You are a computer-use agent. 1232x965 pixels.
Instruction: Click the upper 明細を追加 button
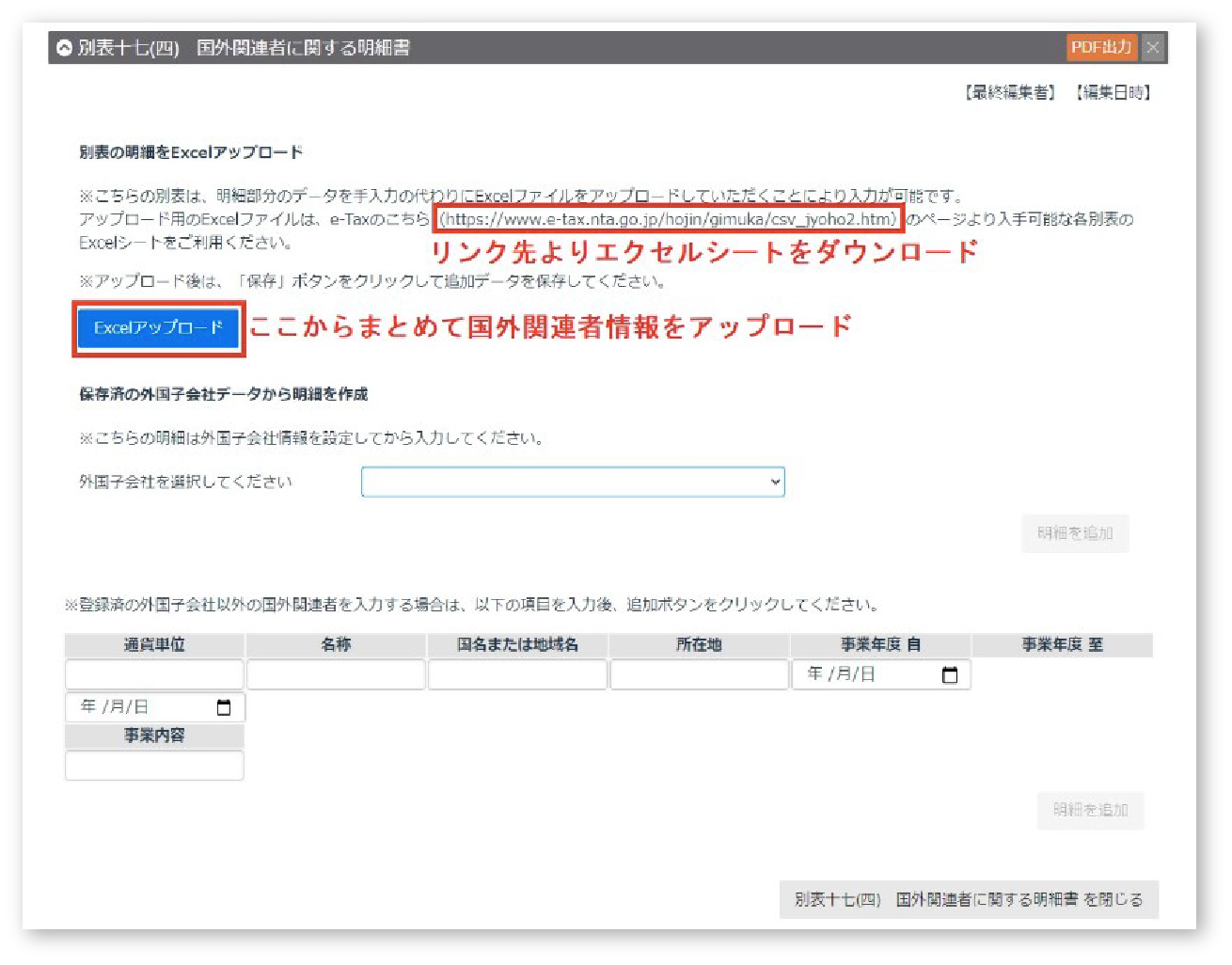[1075, 533]
